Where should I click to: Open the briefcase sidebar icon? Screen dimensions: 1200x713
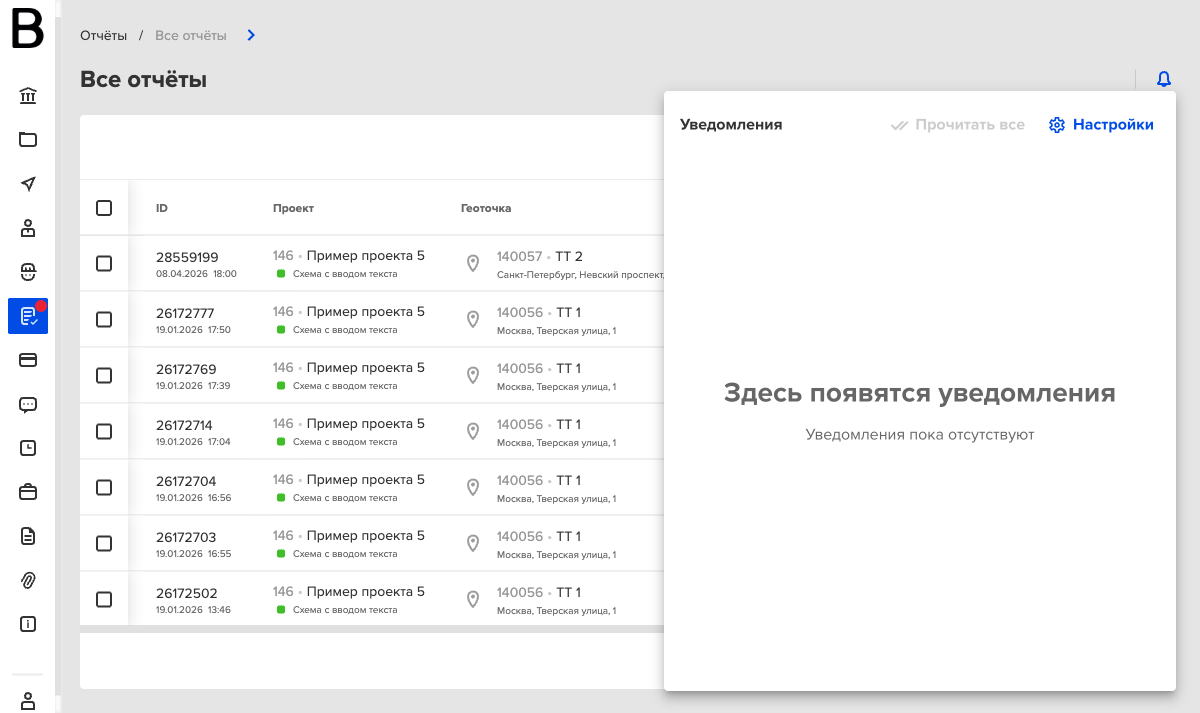pos(28,492)
